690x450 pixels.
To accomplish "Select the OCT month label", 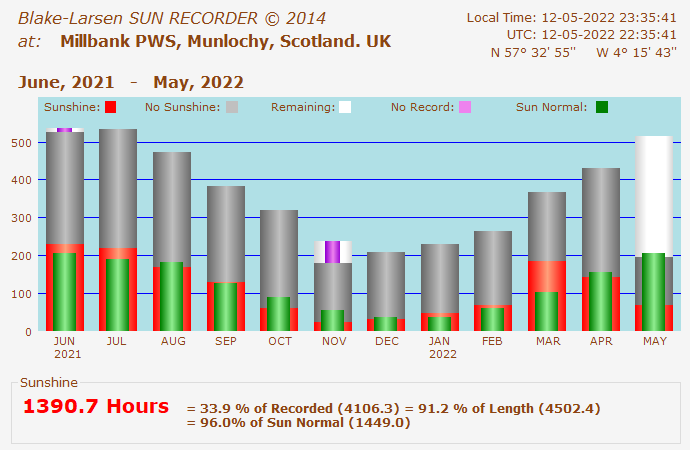I will 280,341.
